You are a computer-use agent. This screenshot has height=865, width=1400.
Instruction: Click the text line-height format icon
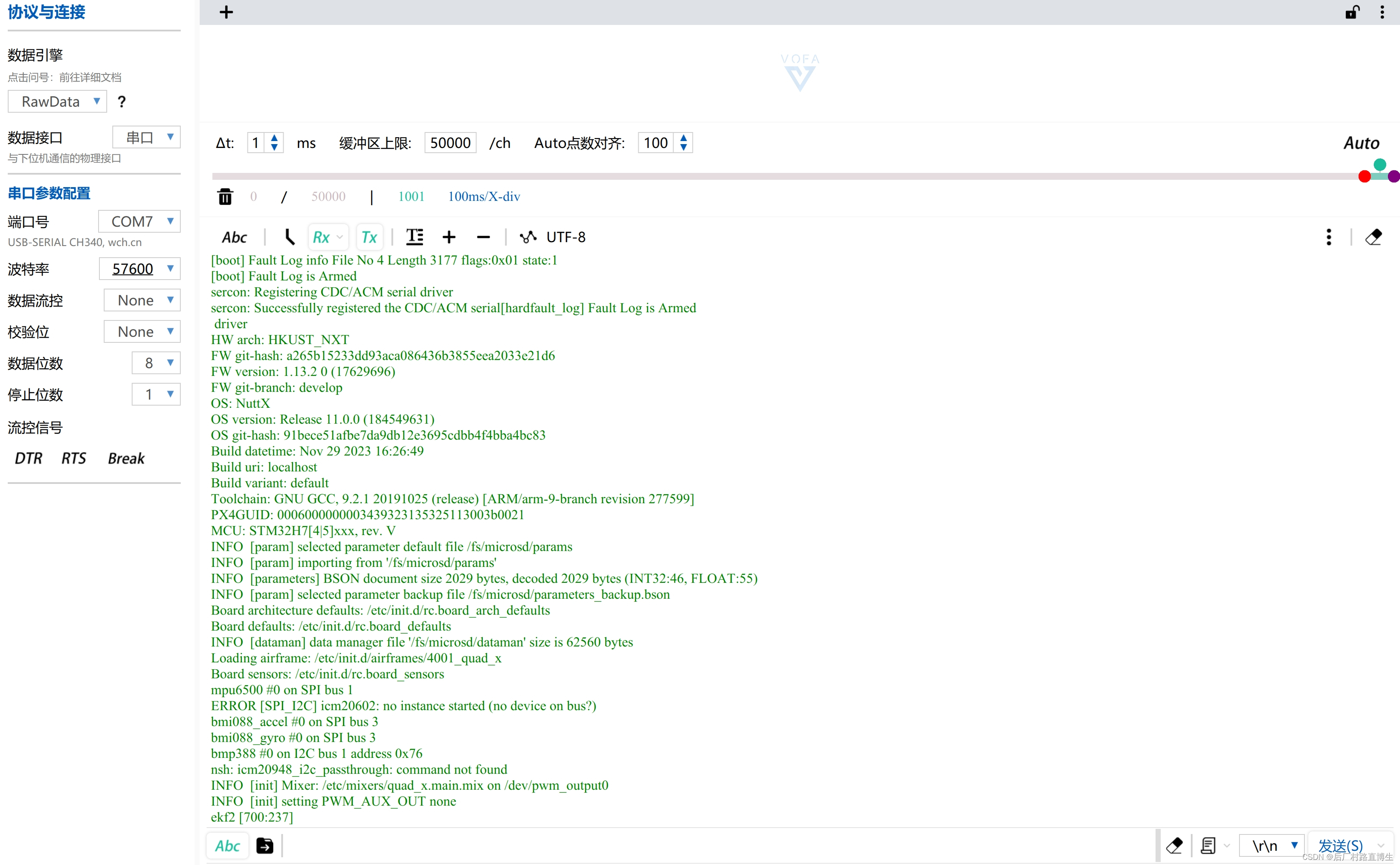click(x=414, y=237)
